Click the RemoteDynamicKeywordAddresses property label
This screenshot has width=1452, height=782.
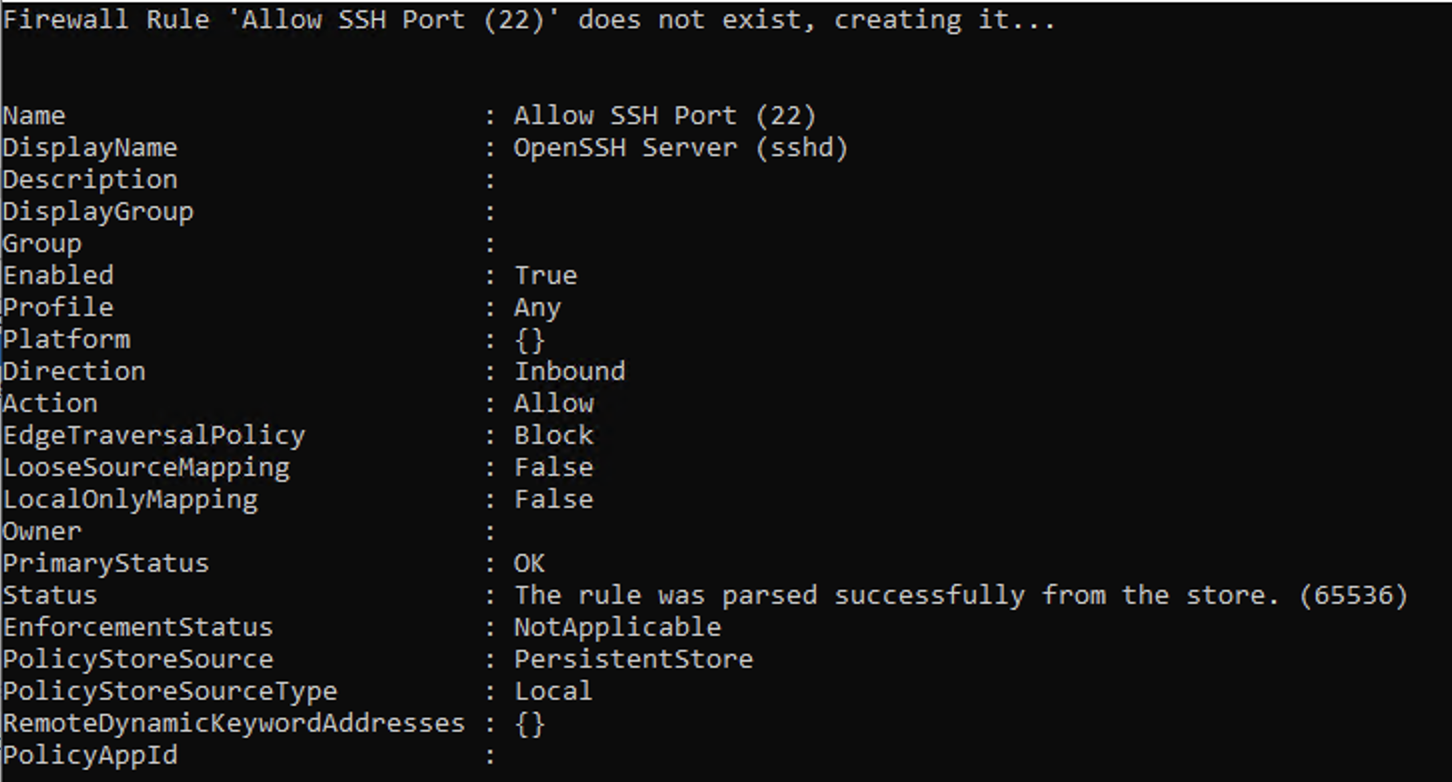pyautogui.click(x=234, y=724)
